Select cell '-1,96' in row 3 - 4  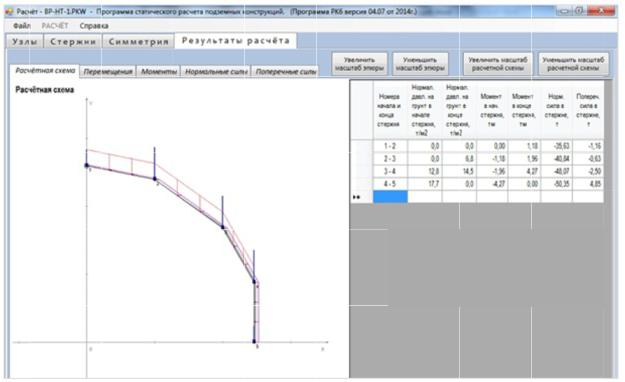[x=492, y=171]
